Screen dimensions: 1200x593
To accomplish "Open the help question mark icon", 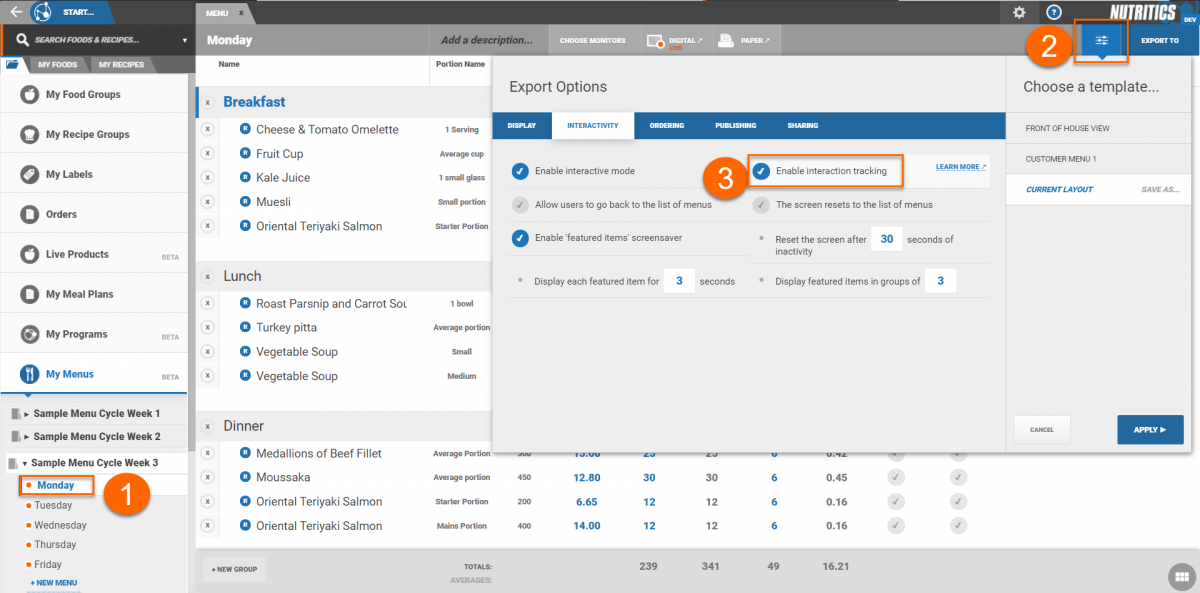I will pos(1054,12).
